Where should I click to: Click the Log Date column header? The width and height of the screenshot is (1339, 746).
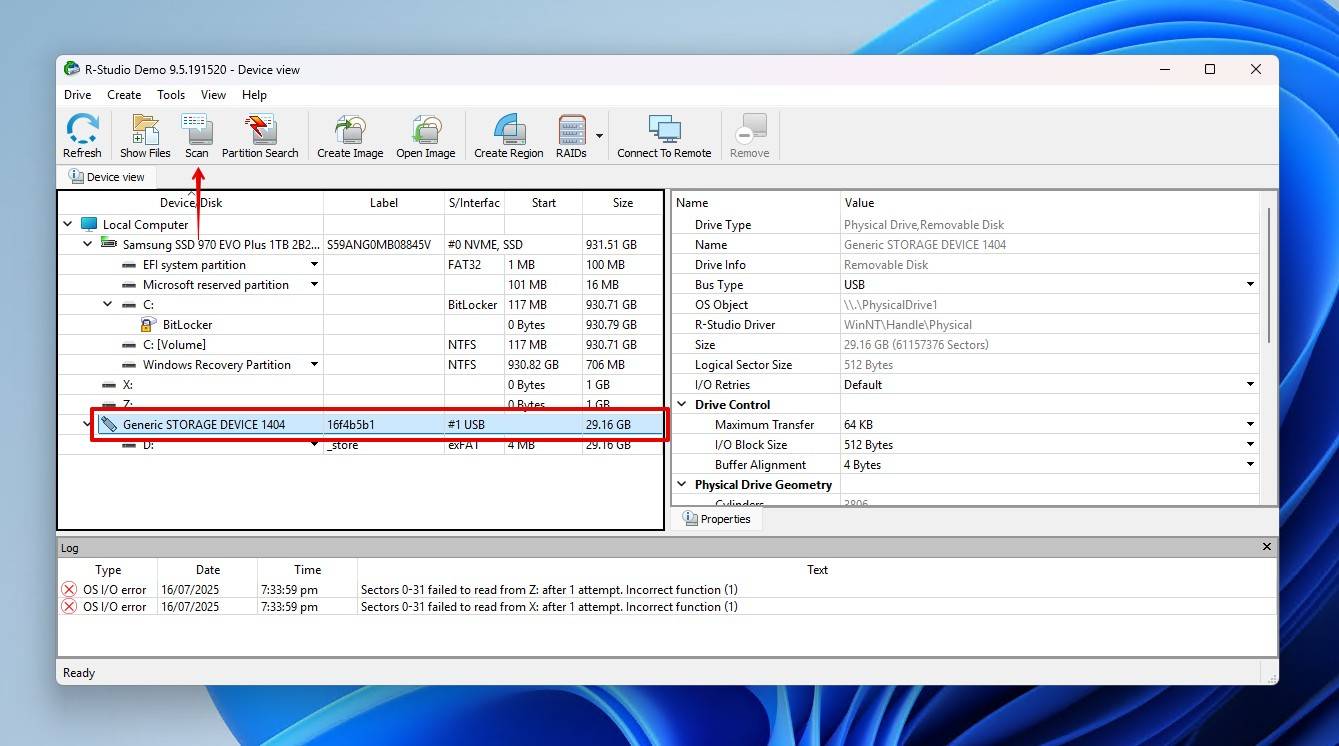(208, 570)
